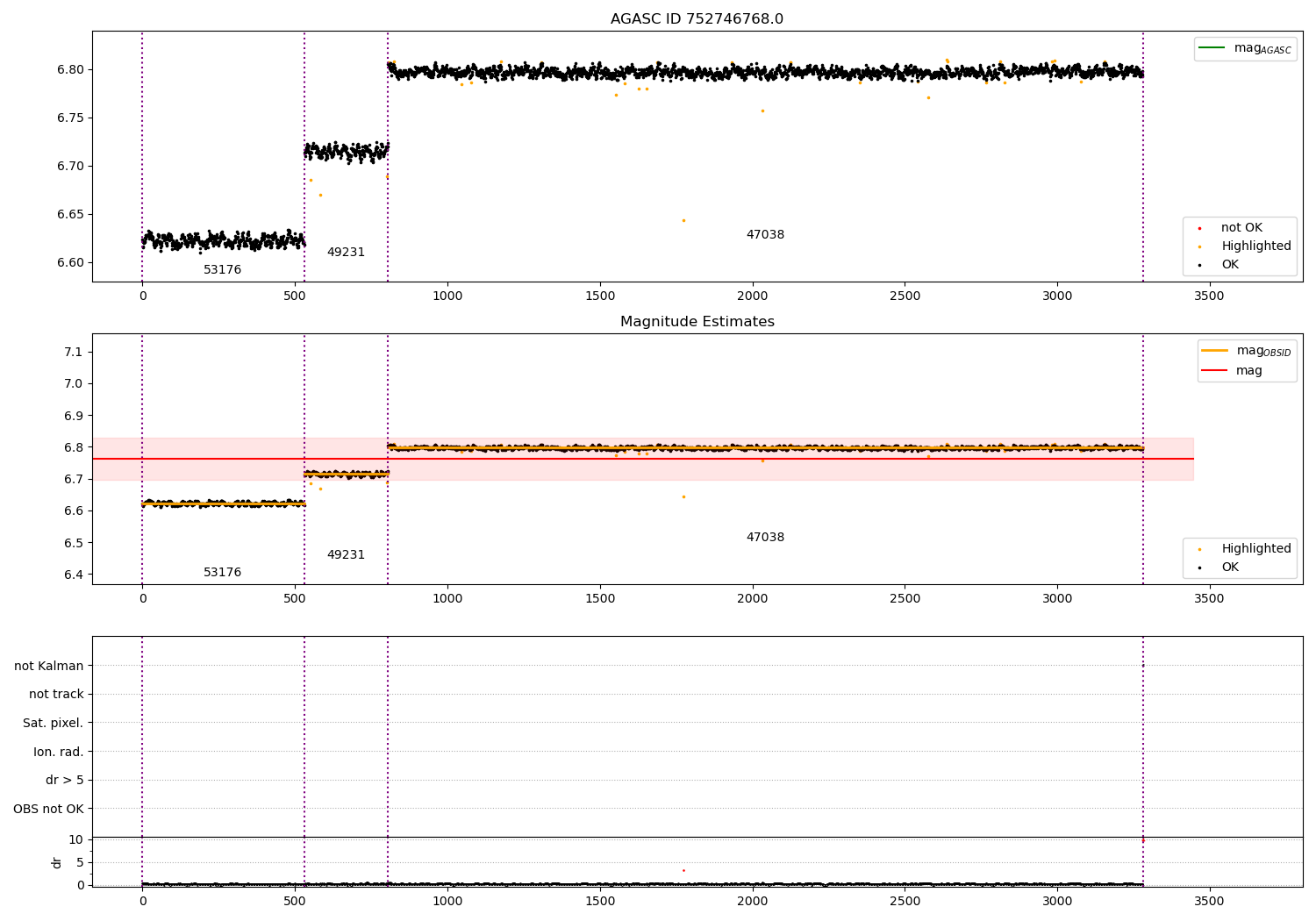
Task: Click the 53176 obsid label in the top plot
Action: click(x=222, y=270)
